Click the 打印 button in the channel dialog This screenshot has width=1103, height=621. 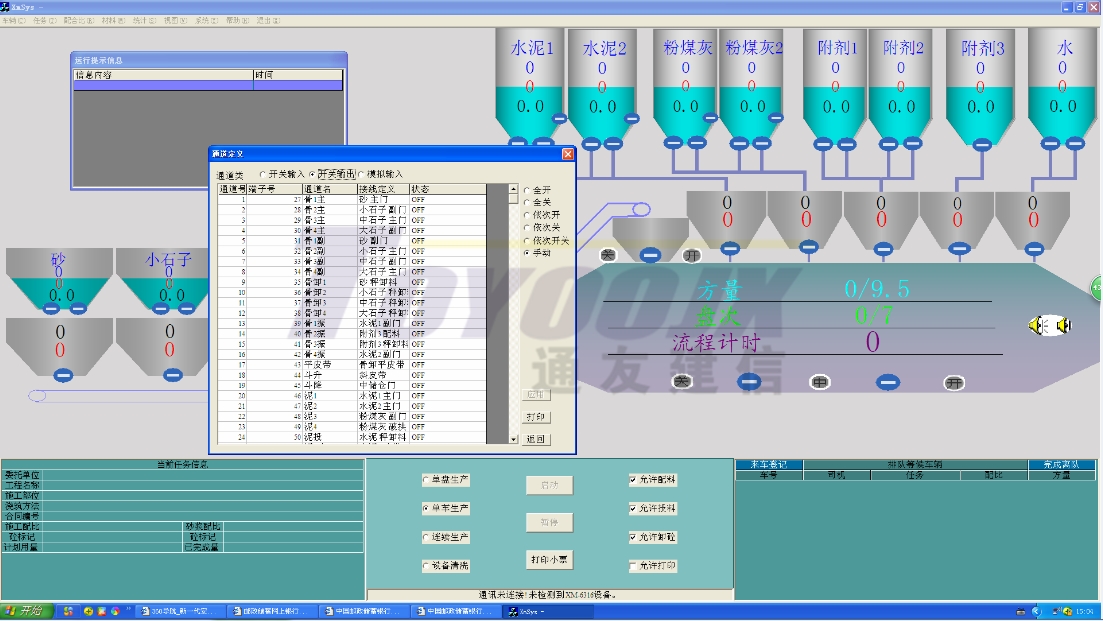click(x=536, y=417)
